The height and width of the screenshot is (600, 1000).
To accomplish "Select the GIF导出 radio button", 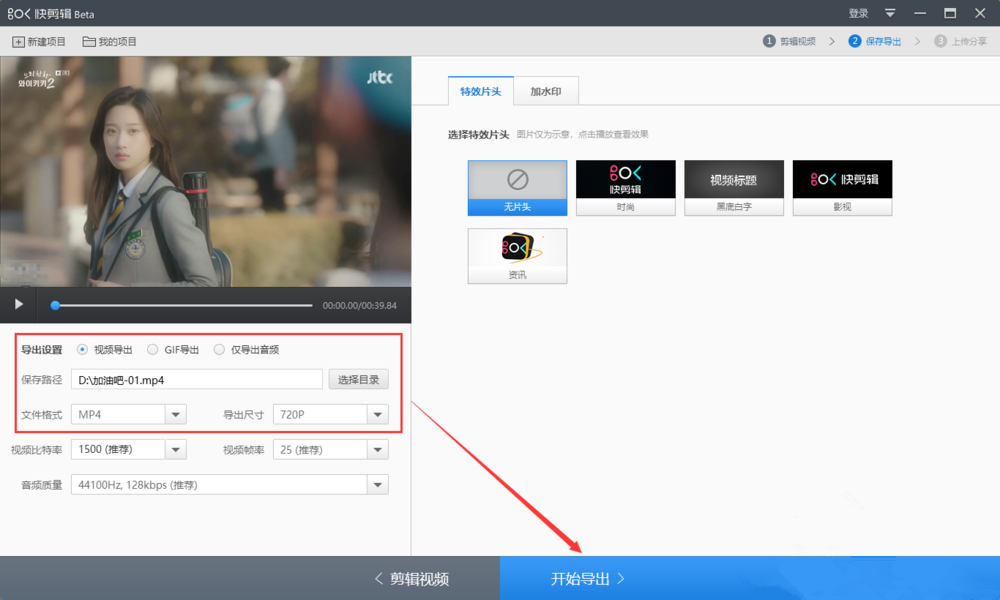I will (x=152, y=349).
